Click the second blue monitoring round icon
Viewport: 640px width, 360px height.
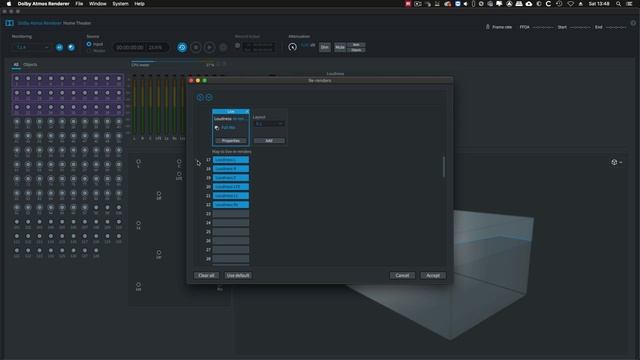pyautogui.click(x=71, y=47)
